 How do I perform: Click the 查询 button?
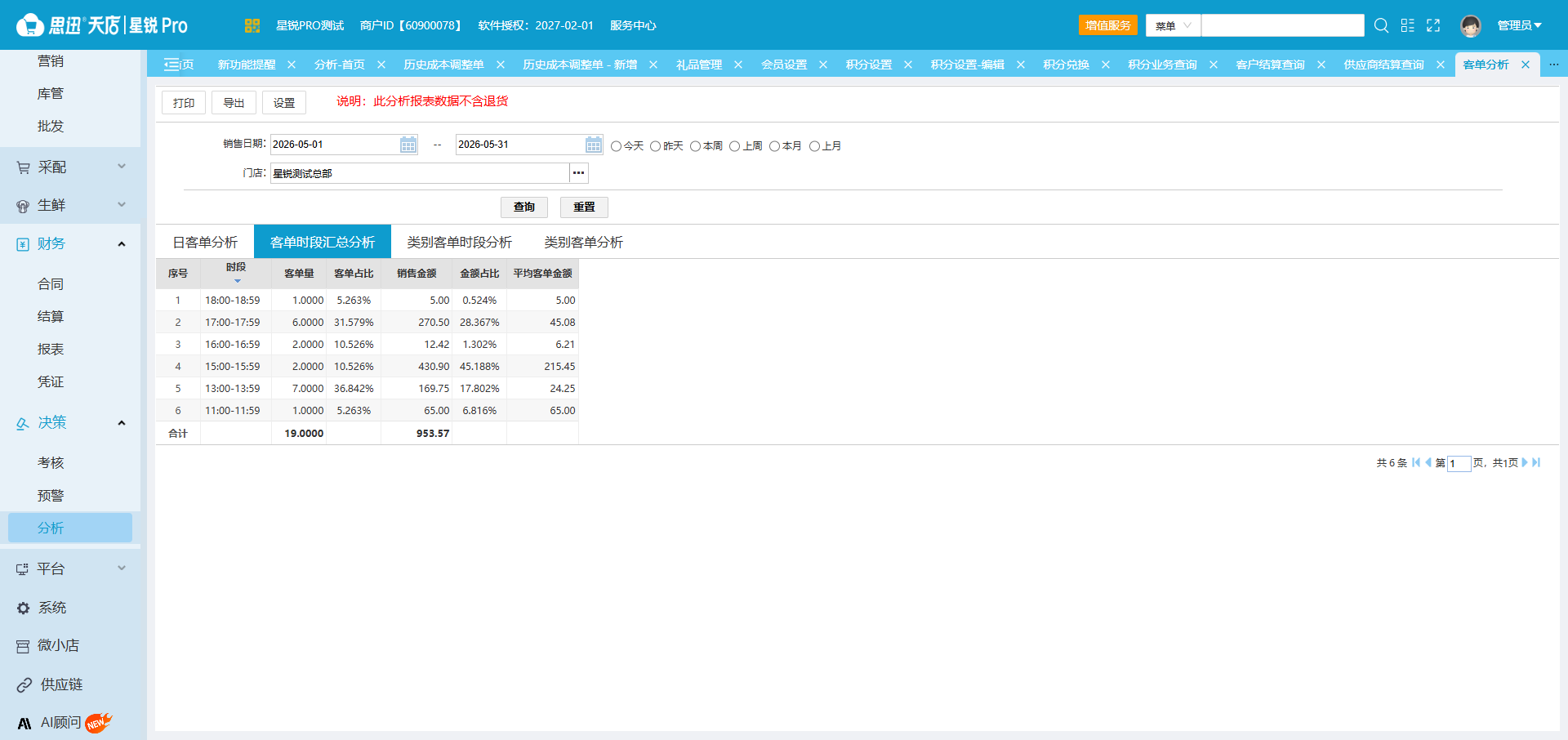[524, 207]
